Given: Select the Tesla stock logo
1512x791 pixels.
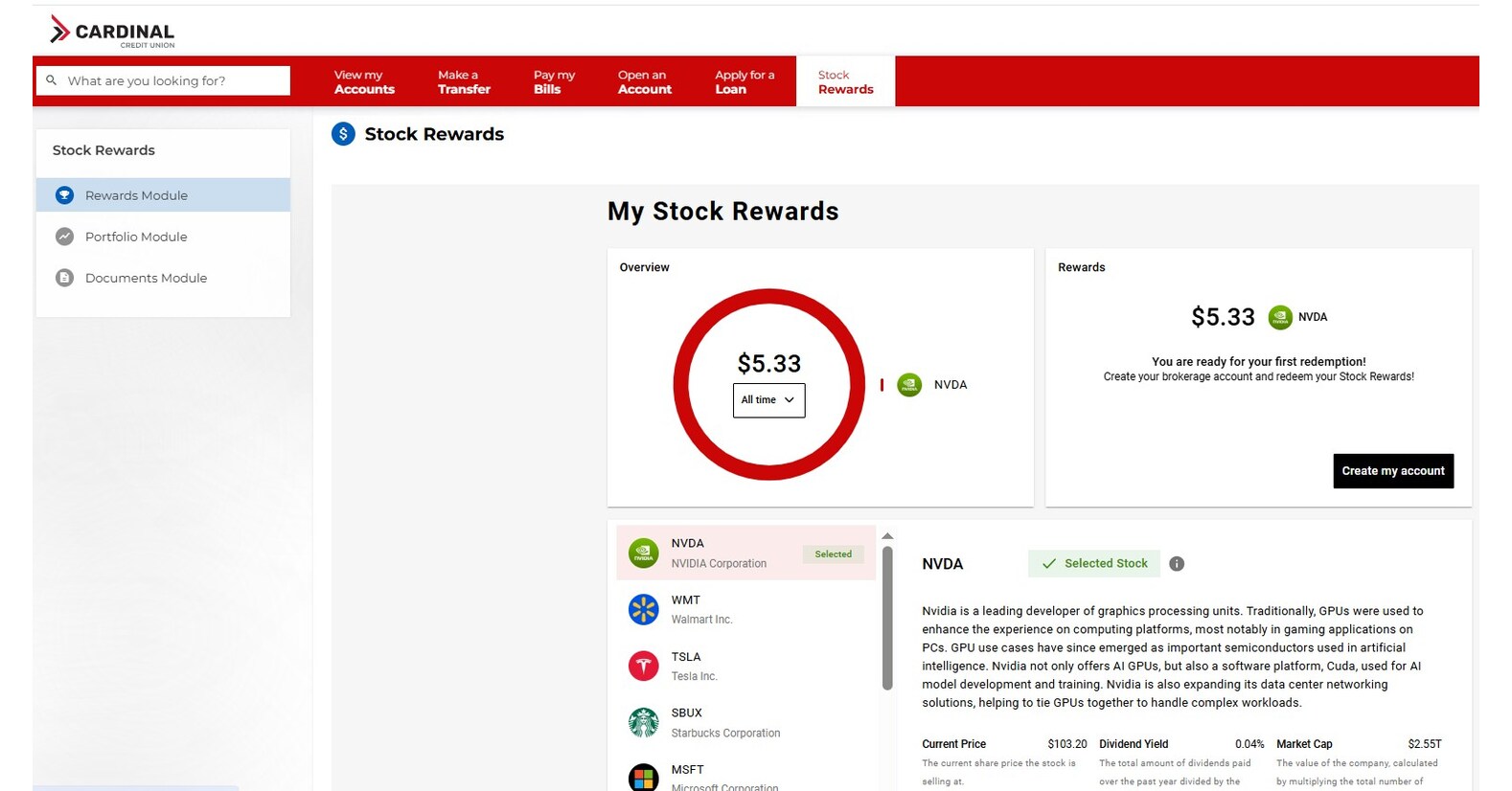Looking at the screenshot, I should [x=643, y=666].
